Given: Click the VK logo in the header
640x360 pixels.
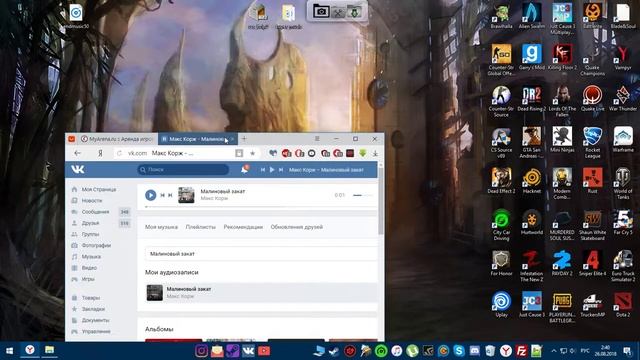Looking at the screenshot, I should coord(78,169).
